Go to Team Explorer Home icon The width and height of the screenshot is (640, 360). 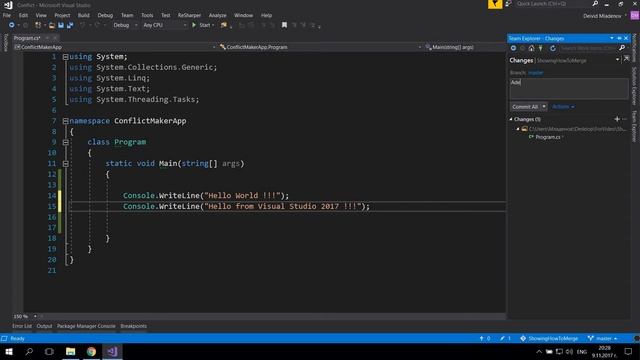(531, 48)
